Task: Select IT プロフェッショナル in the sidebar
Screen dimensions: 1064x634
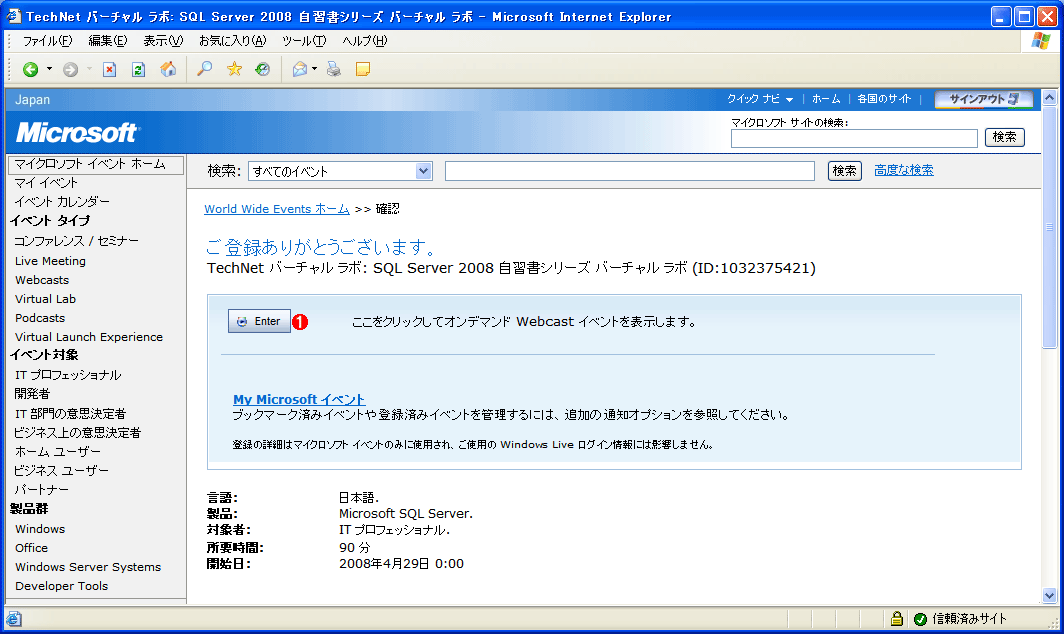Action: 68,375
